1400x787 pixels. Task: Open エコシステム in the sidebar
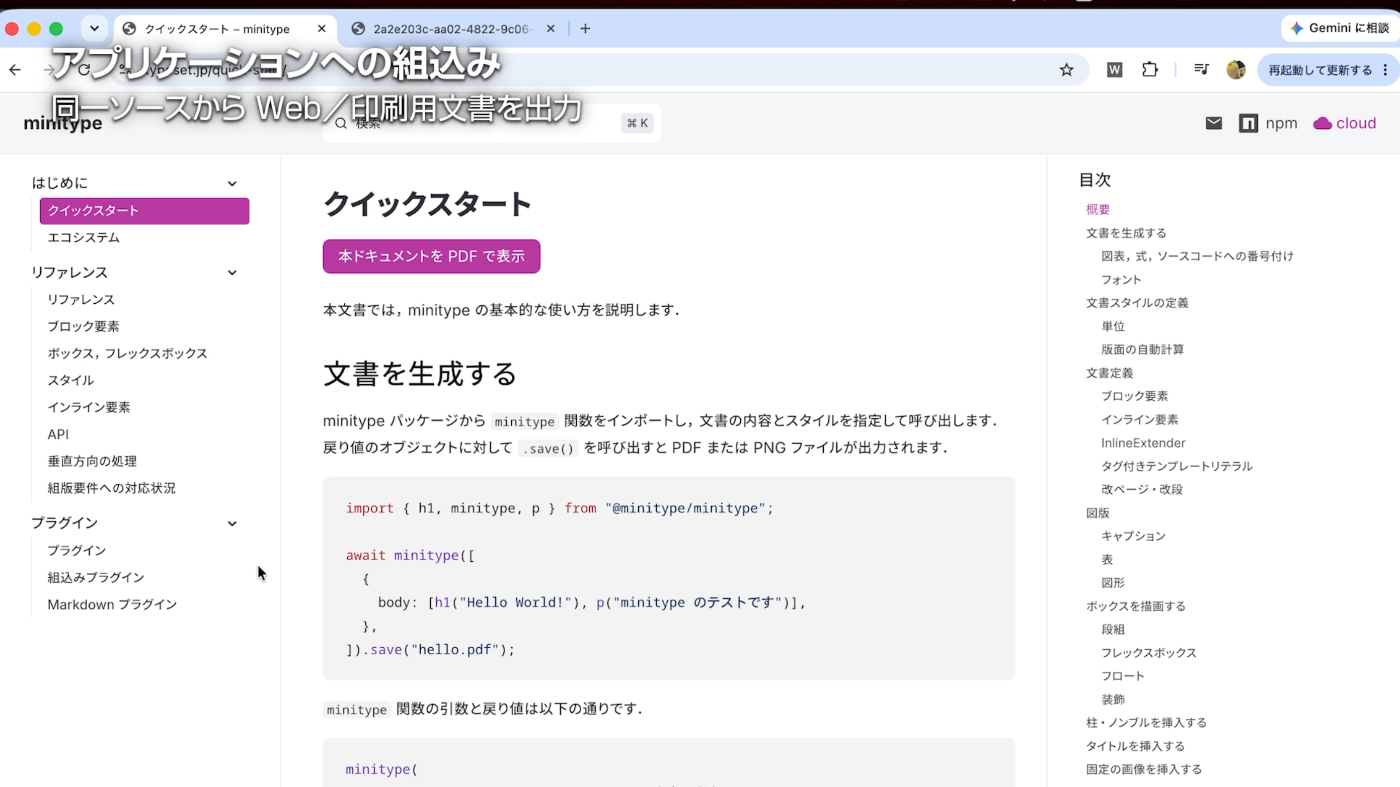(x=84, y=238)
